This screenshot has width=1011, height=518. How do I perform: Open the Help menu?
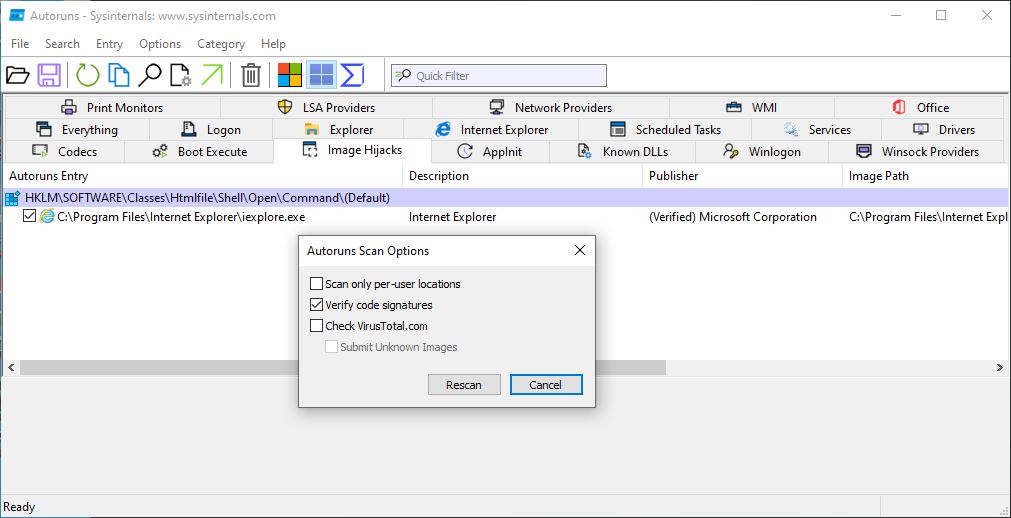[273, 44]
